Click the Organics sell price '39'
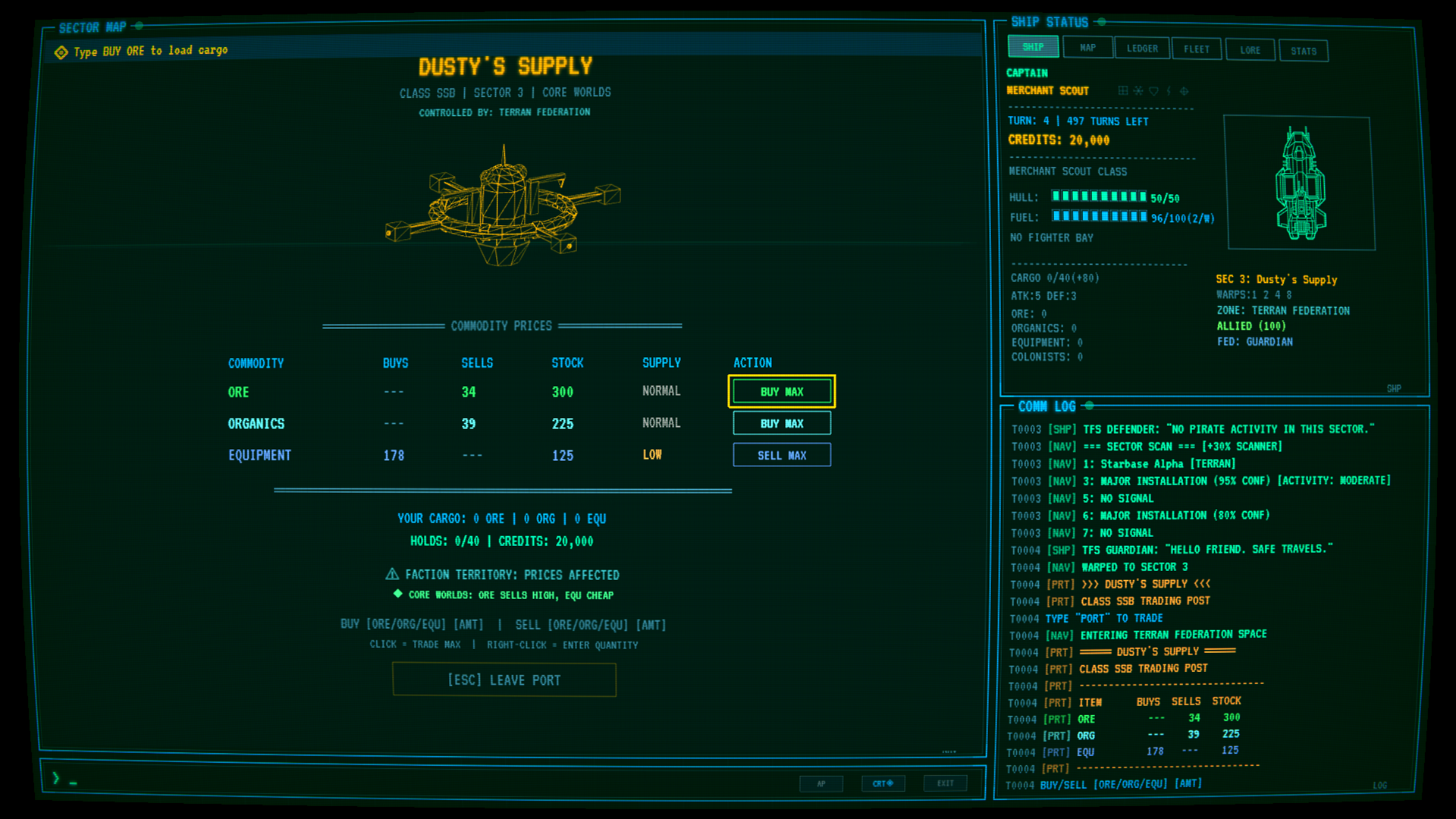The width and height of the screenshot is (1456, 819). 469,424
